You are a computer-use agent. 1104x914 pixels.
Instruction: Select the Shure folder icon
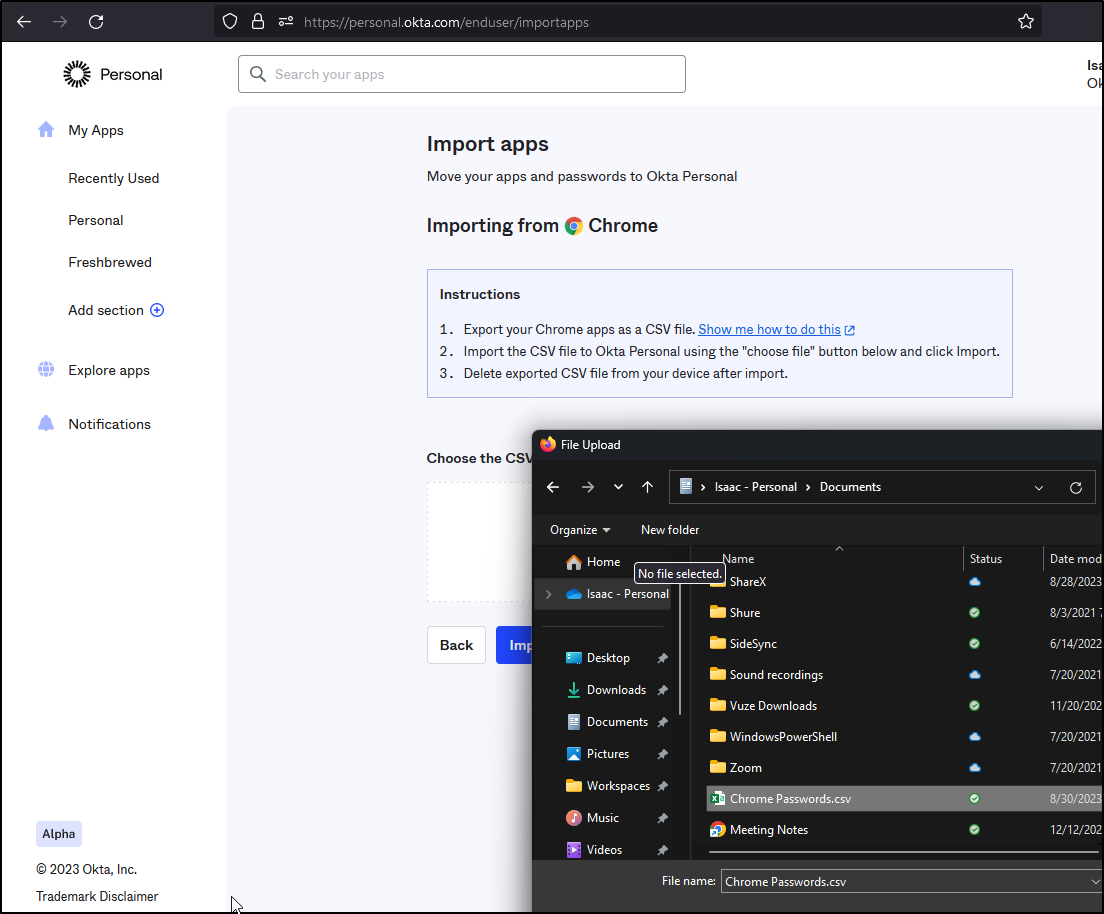pos(717,612)
